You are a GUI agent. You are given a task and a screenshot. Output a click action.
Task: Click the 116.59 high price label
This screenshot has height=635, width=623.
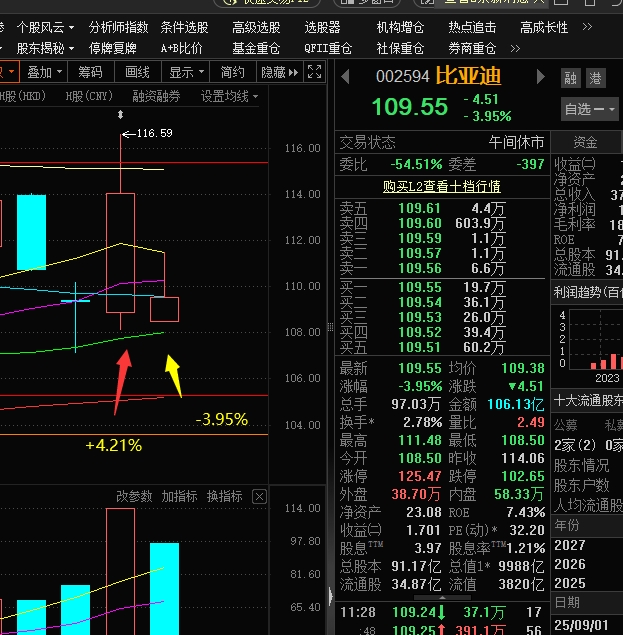click(x=155, y=133)
